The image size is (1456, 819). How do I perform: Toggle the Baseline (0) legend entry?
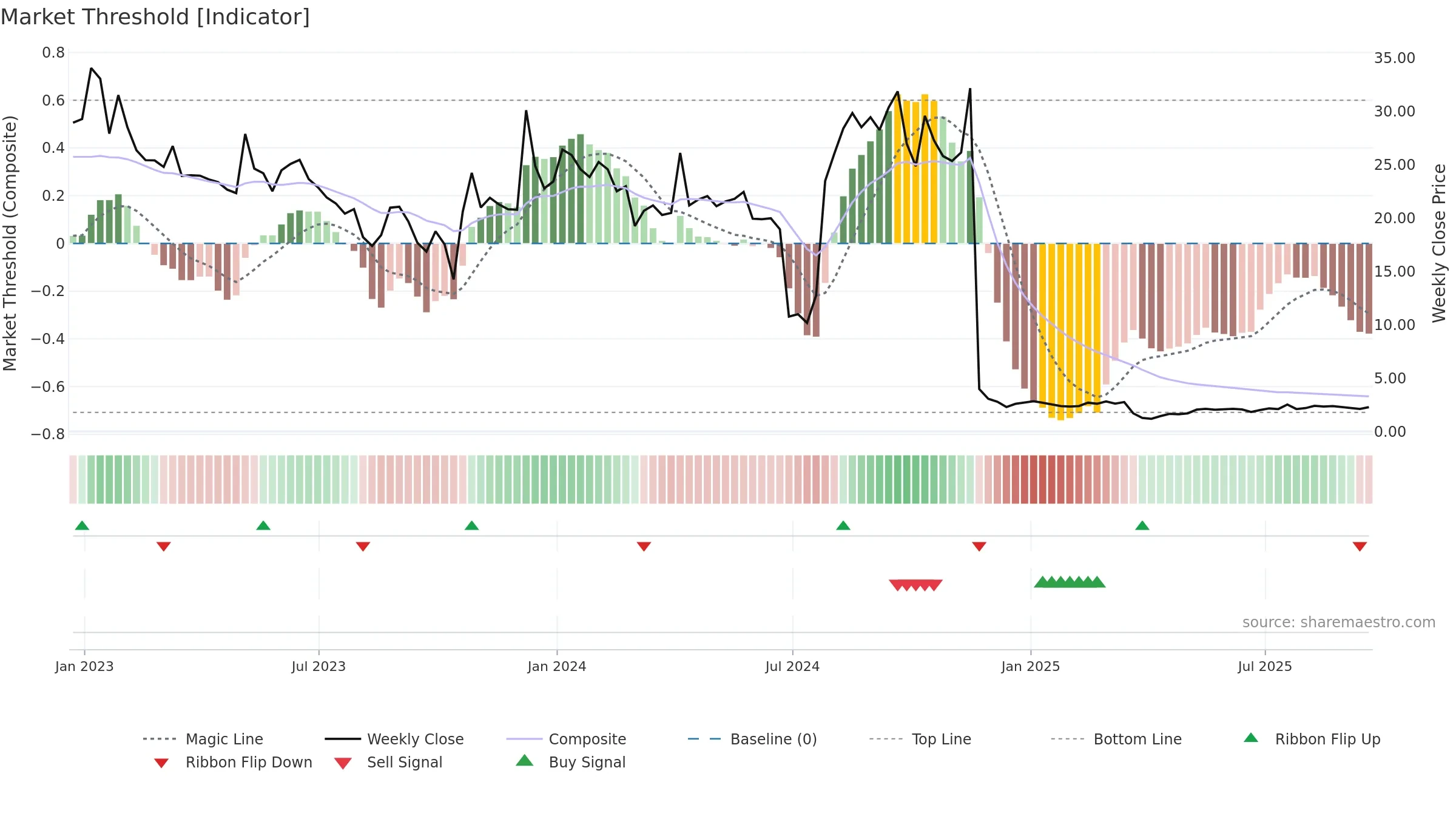(x=752, y=739)
